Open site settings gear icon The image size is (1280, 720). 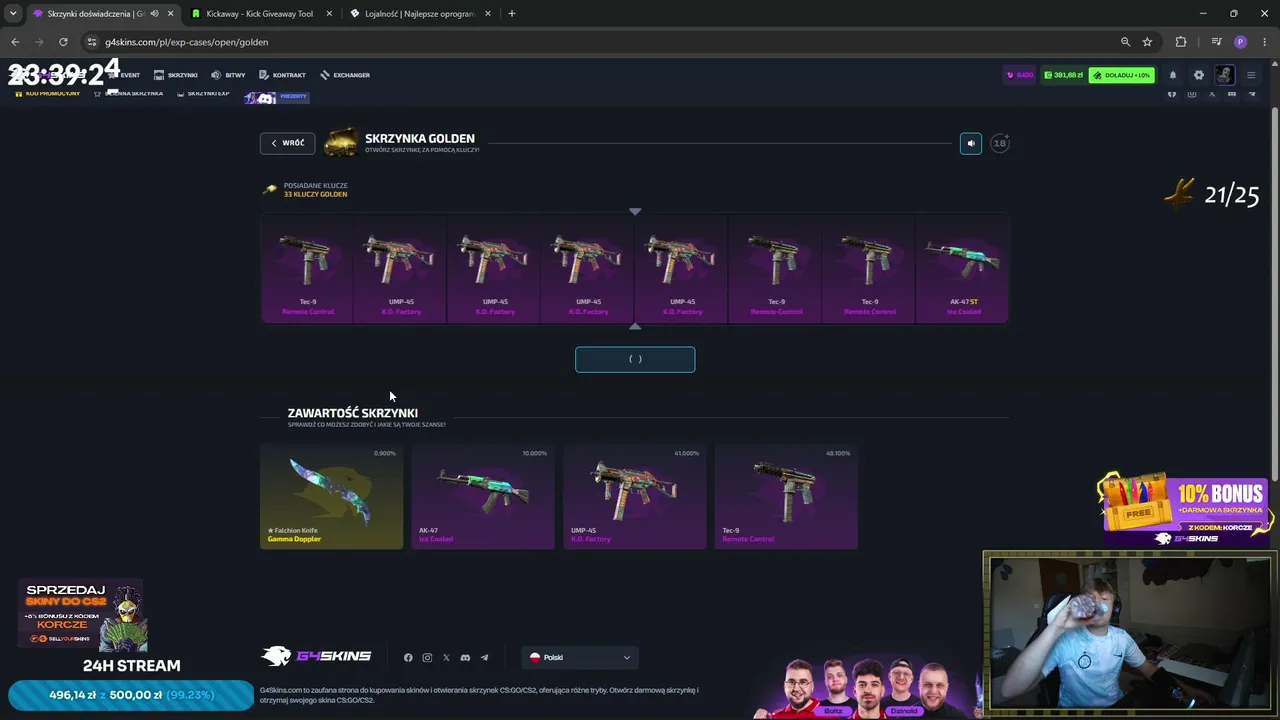(1199, 75)
